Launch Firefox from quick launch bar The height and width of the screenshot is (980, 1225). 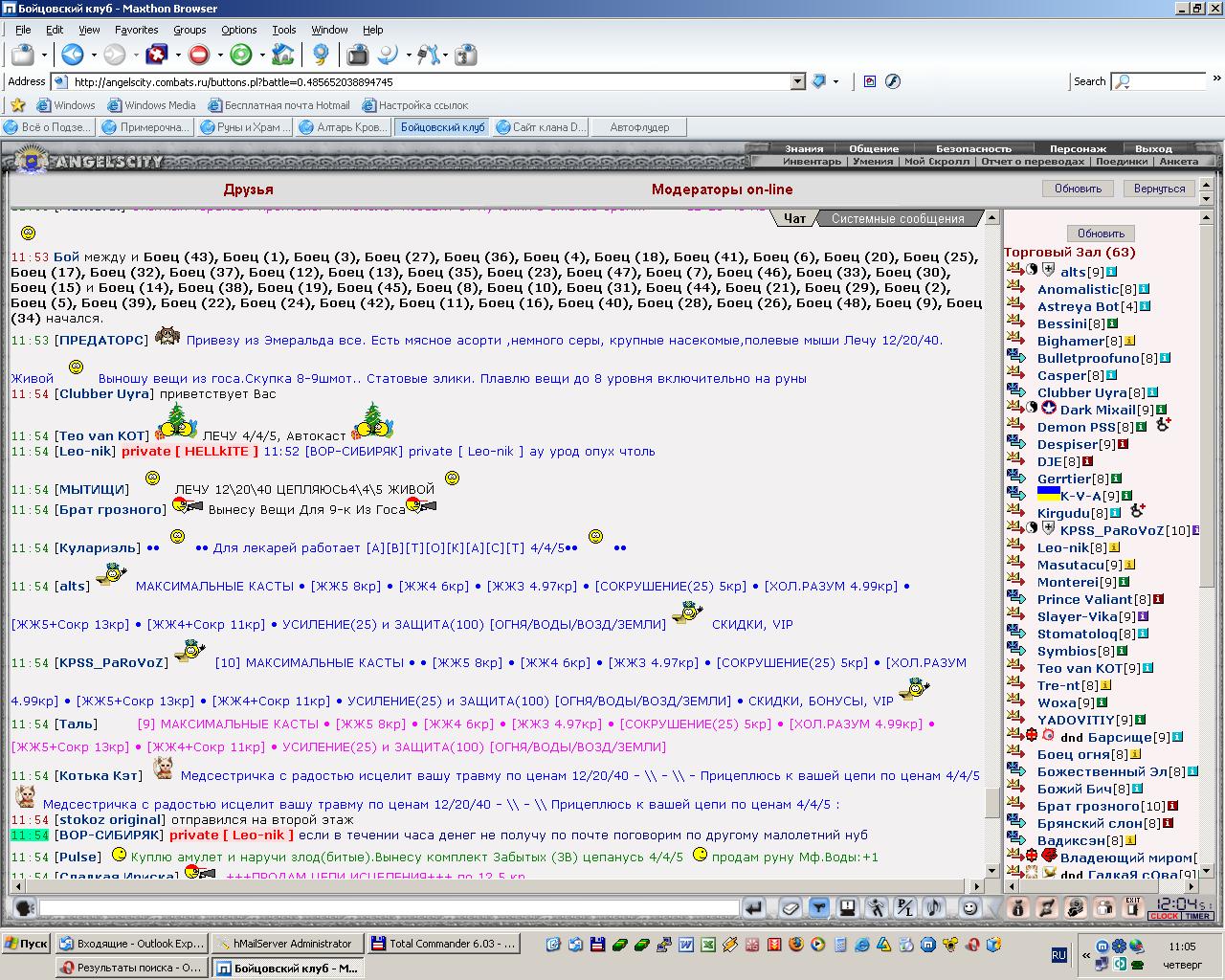point(796,945)
